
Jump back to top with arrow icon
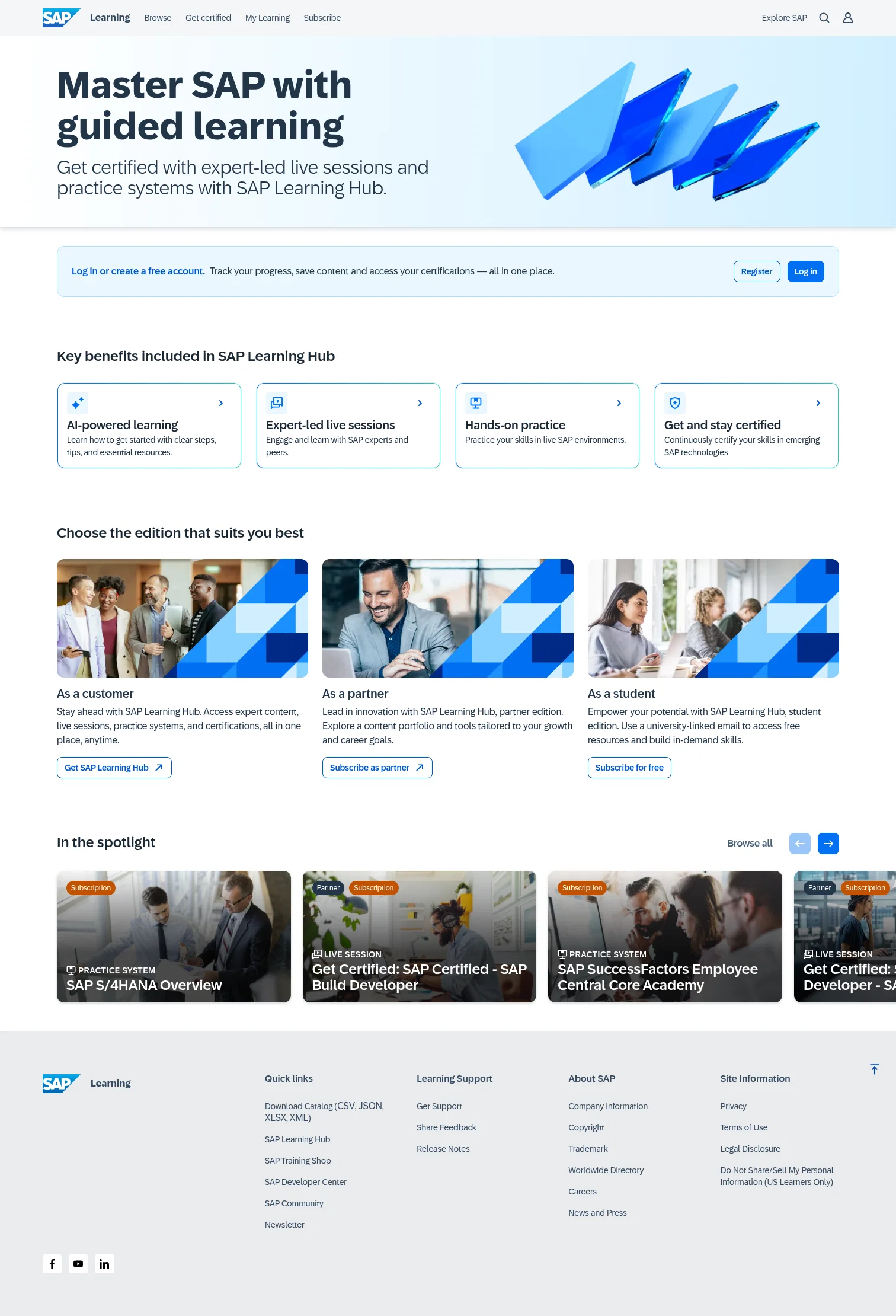click(875, 1069)
